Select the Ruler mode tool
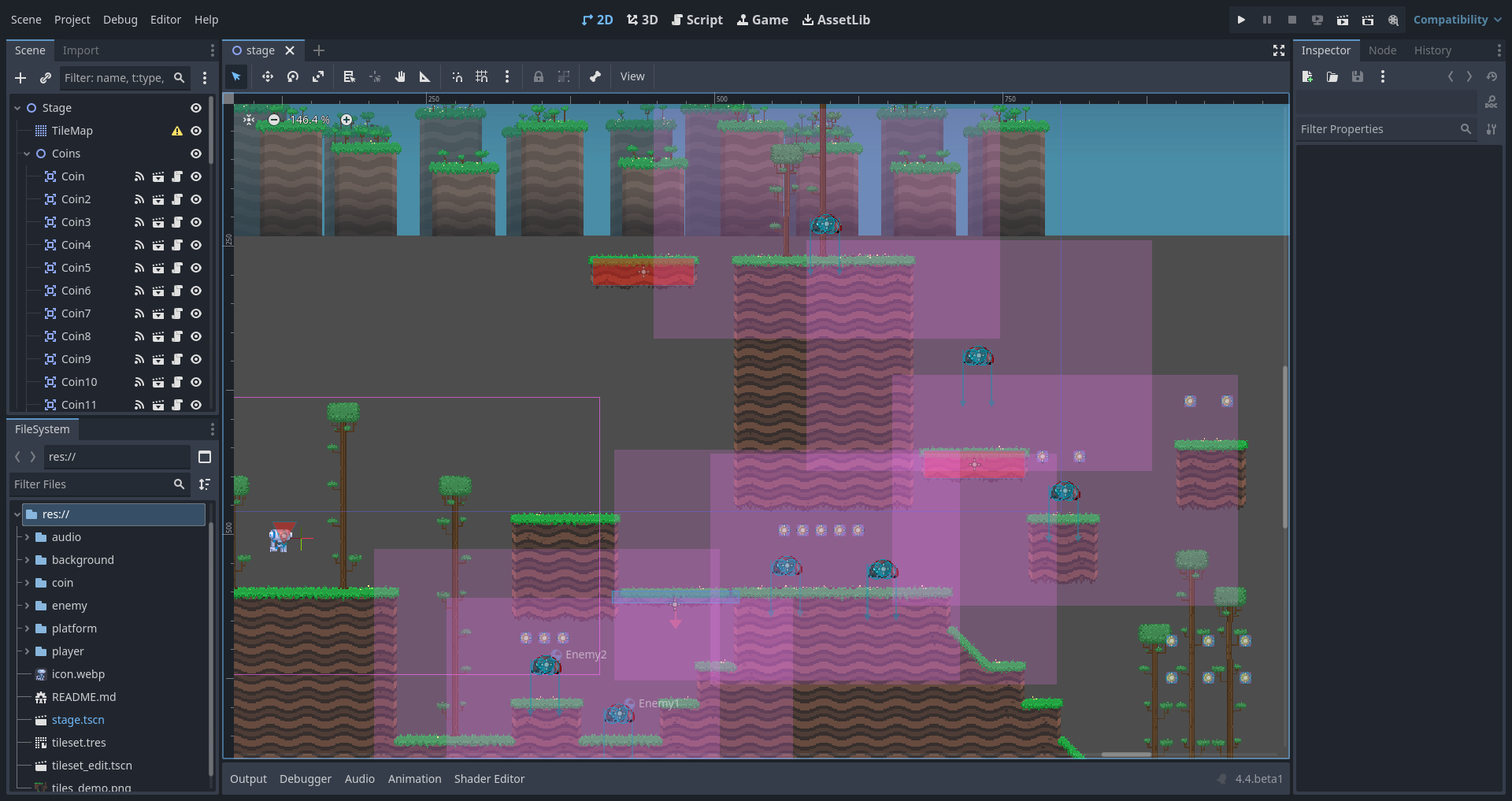Image resolution: width=1512 pixels, height=801 pixels. [425, 76]
